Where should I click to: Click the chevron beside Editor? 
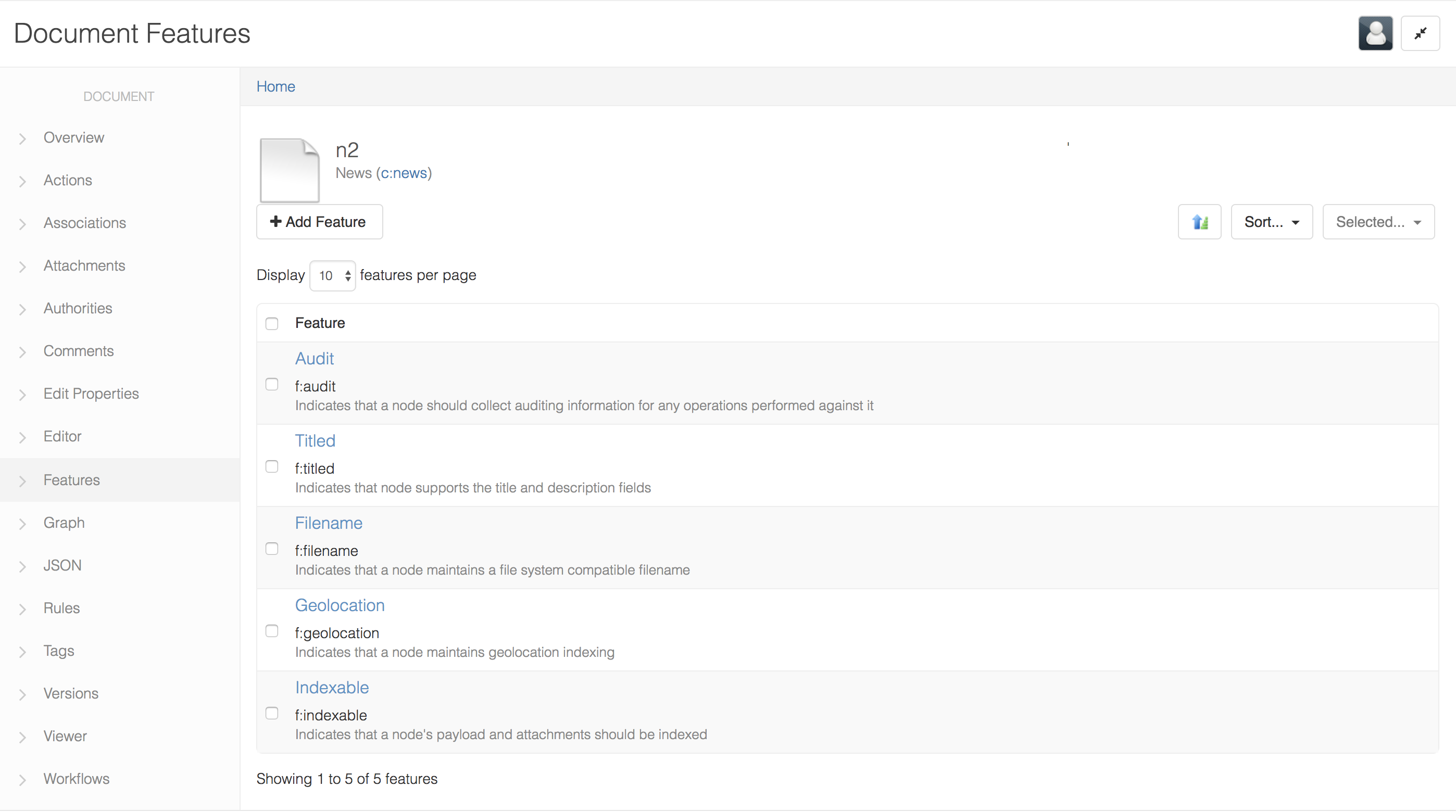point(22,437)
